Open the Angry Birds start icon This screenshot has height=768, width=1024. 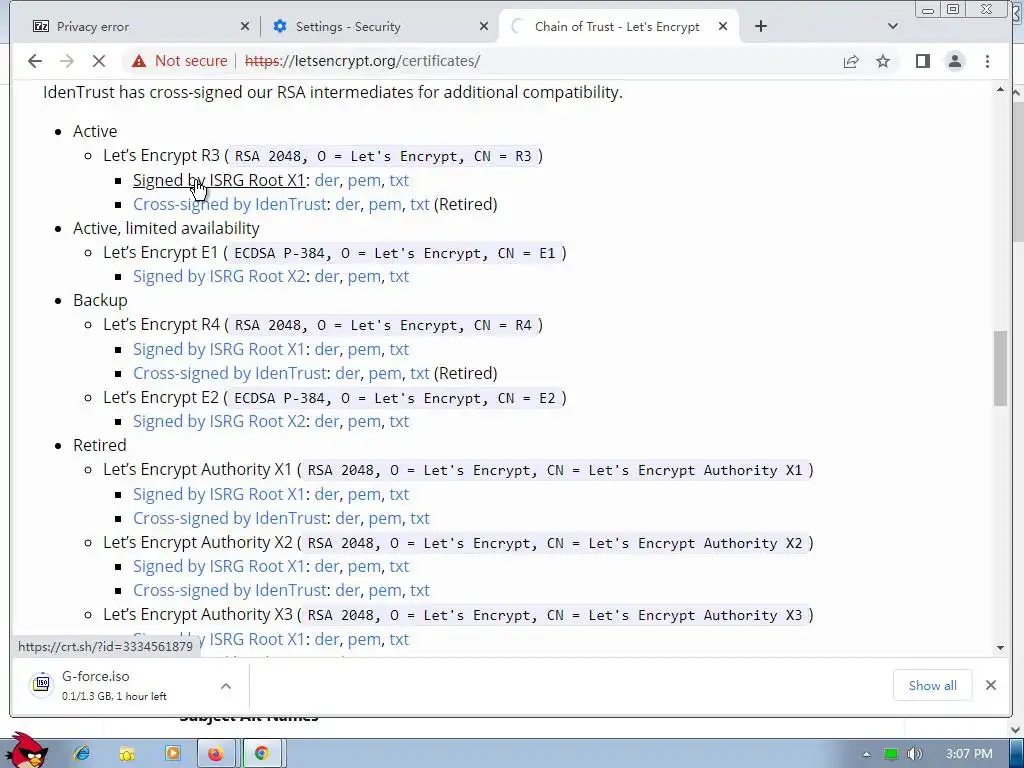point(26,751)
